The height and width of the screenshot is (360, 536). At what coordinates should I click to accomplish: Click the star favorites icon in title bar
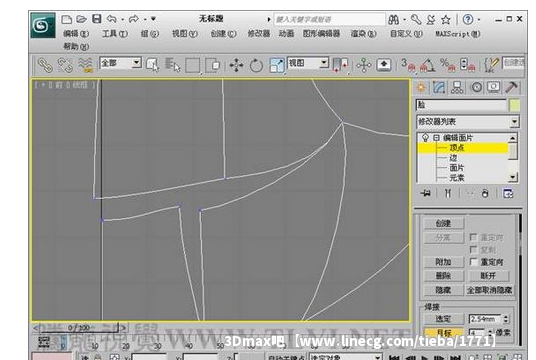click(445, 20)
